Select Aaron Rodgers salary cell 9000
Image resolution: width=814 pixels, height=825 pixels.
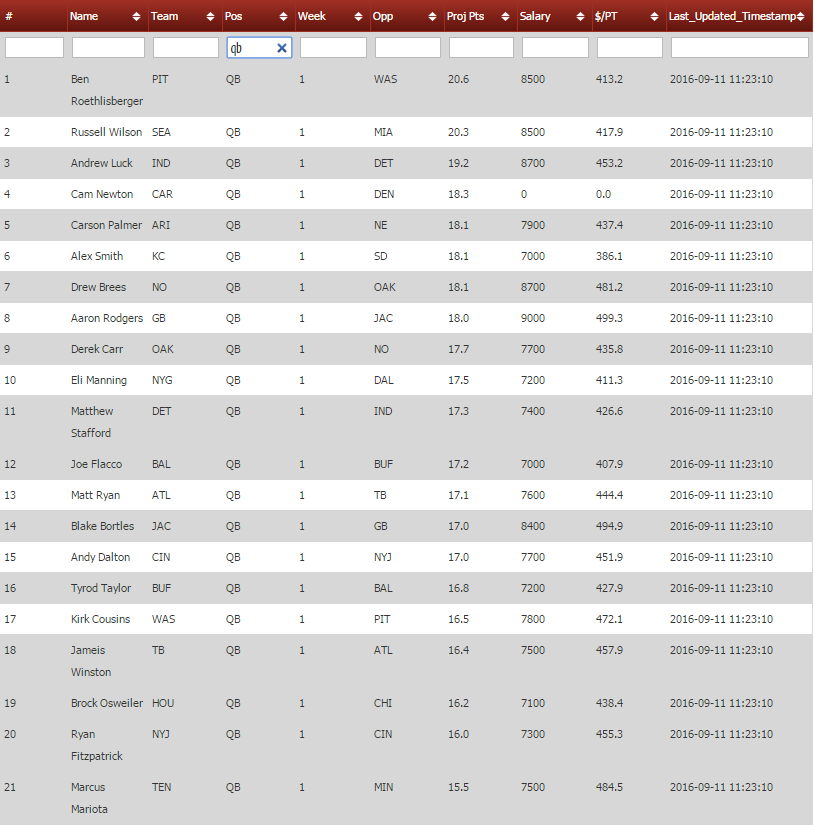pyautogui.click(x=533, y=318)
